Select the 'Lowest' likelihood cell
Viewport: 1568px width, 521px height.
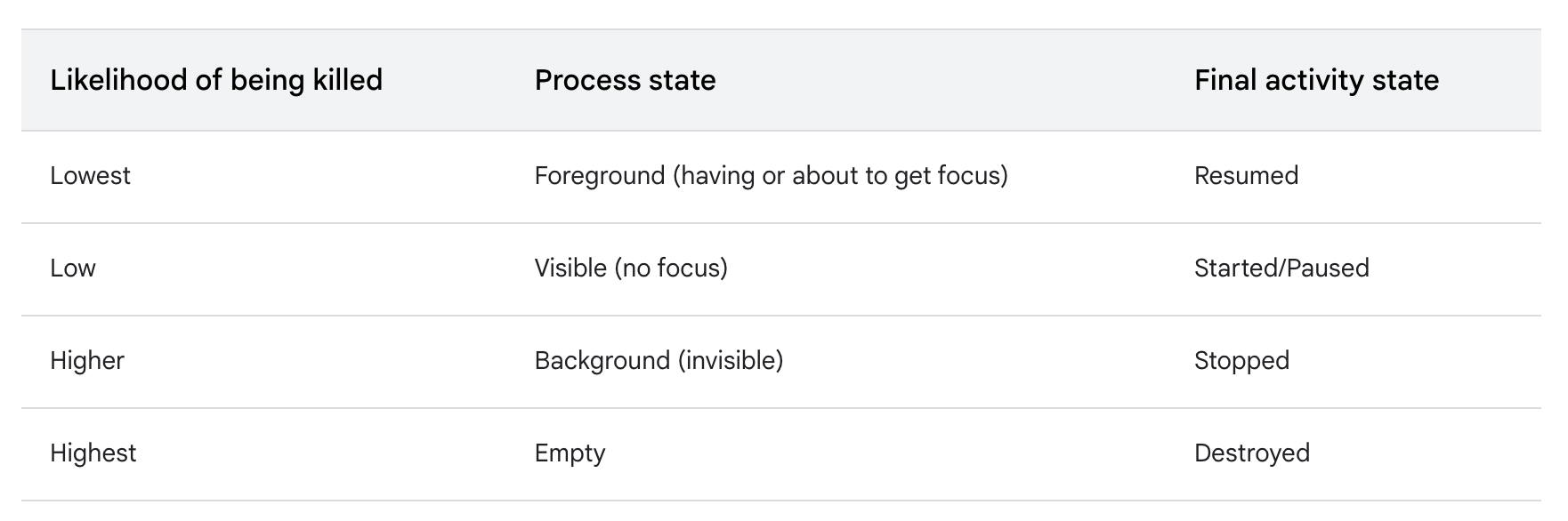(90, 175)
